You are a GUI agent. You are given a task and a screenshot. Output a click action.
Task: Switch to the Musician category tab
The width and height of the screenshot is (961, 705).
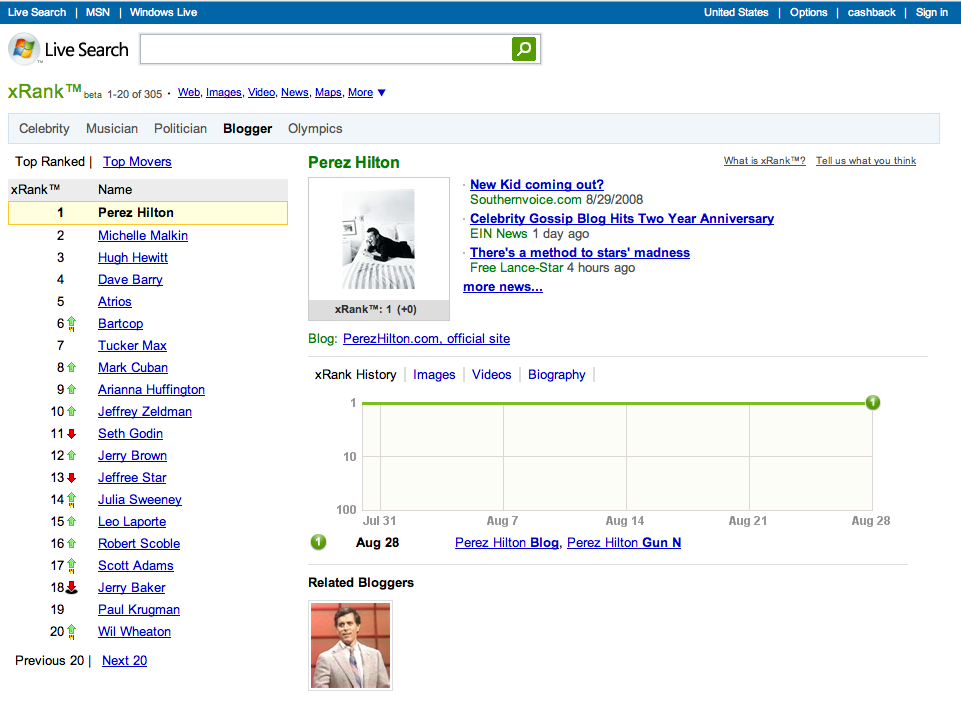pos(112,129)
